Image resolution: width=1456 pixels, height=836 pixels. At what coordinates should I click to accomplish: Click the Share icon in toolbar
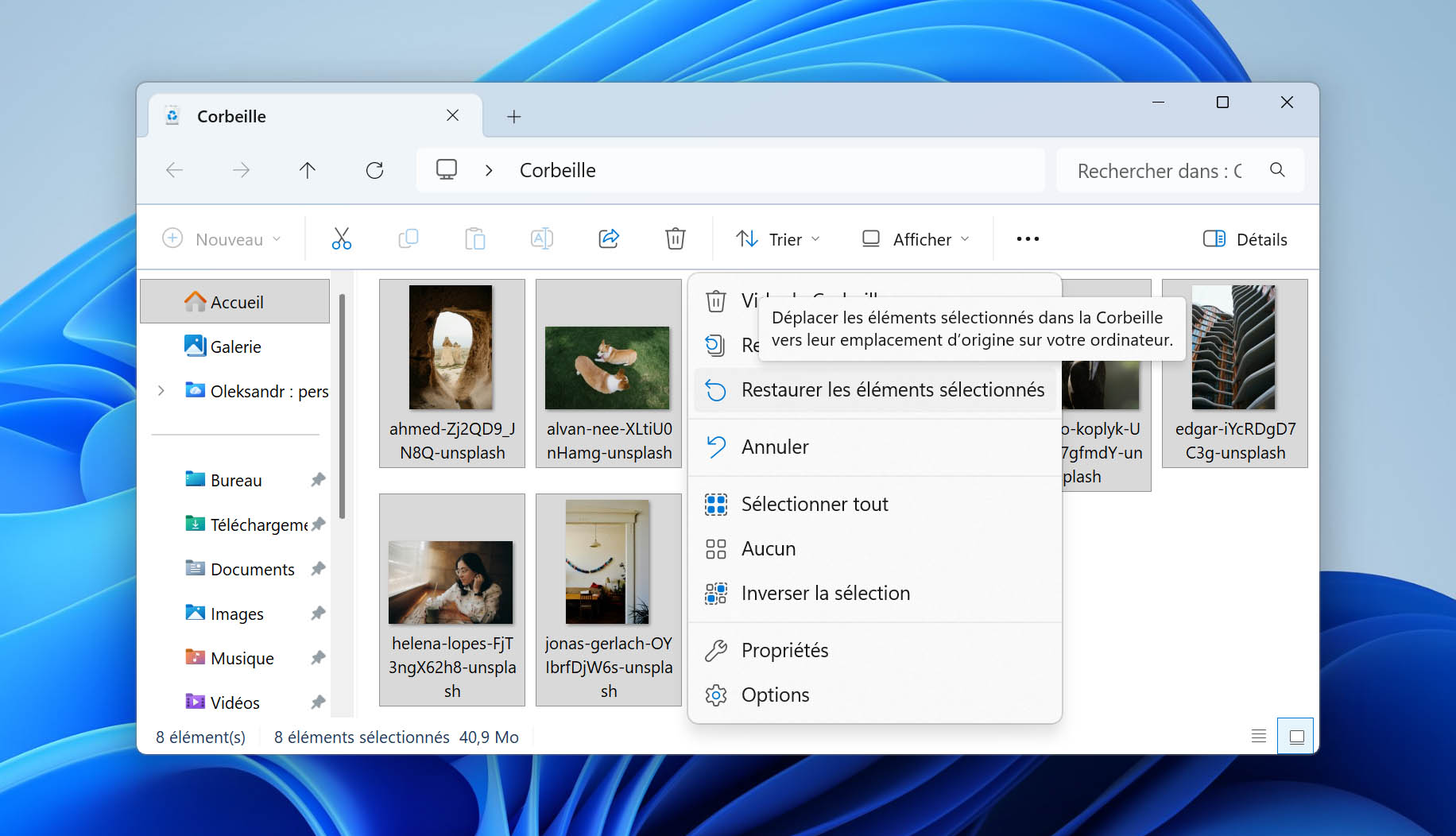609,238
